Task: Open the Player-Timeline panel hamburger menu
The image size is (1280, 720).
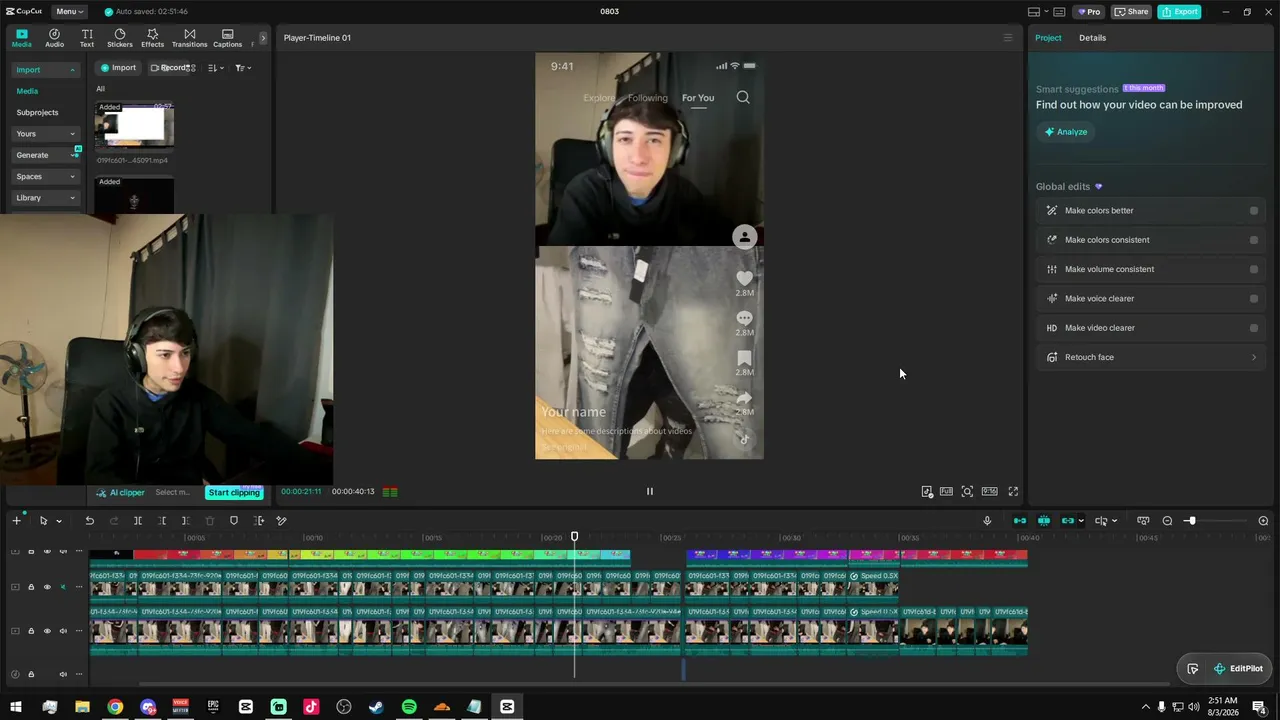Action: click(1008, 38)
